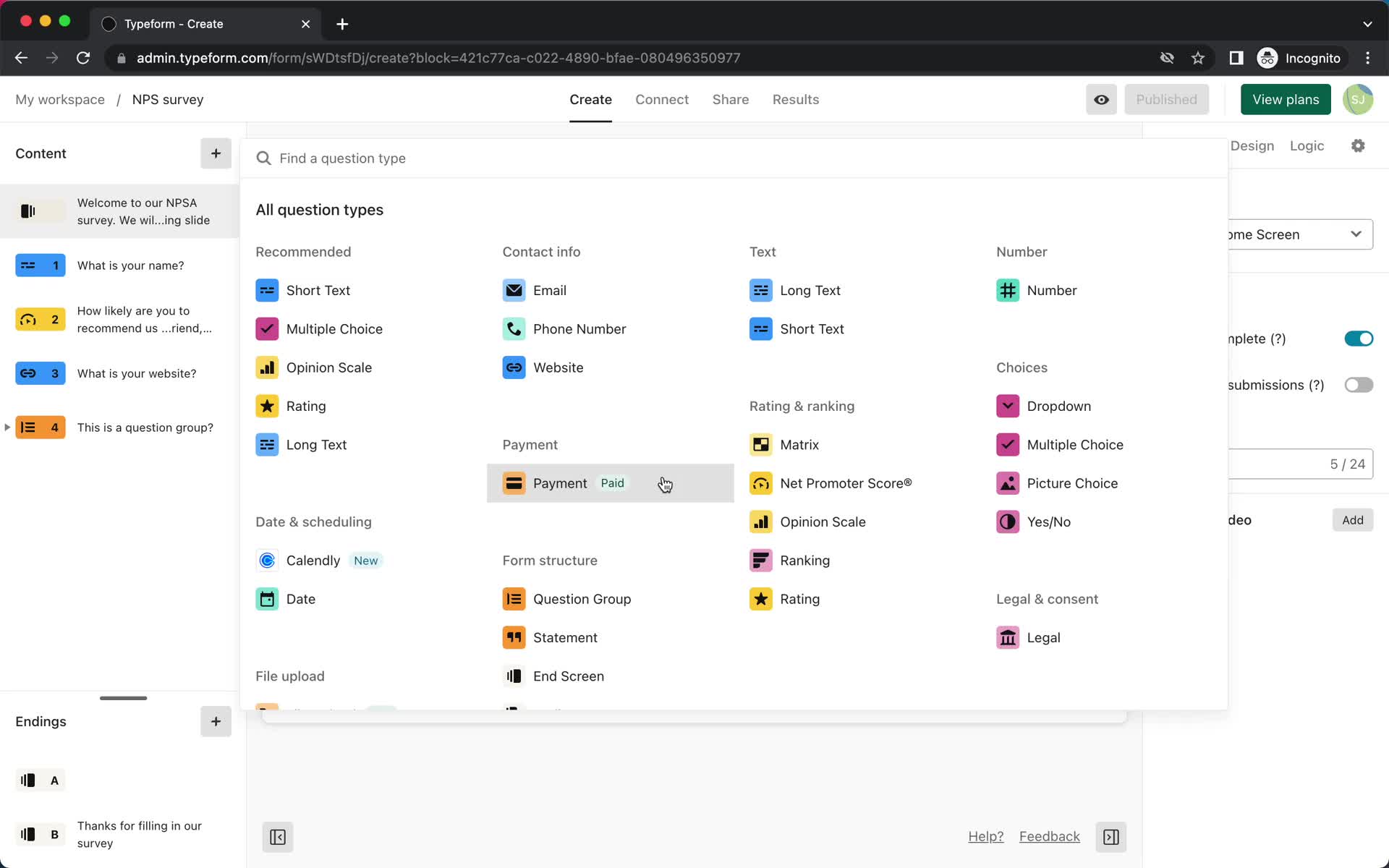This screenshot has width=1389, height=868.
Task: Choose Long Text under Recommended
Action: (301, 445)
